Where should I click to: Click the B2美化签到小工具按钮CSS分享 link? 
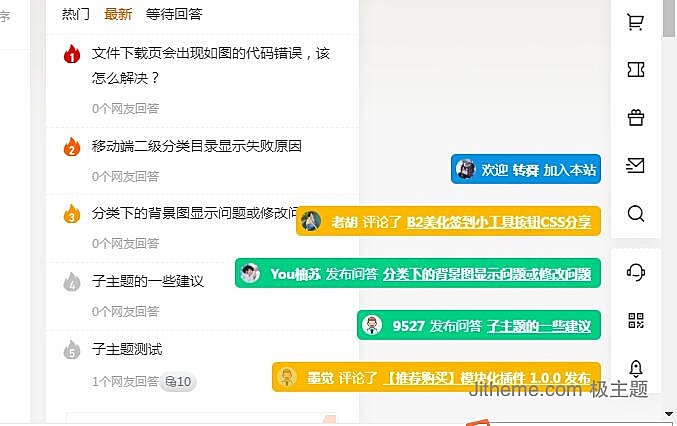coord(499,222)
